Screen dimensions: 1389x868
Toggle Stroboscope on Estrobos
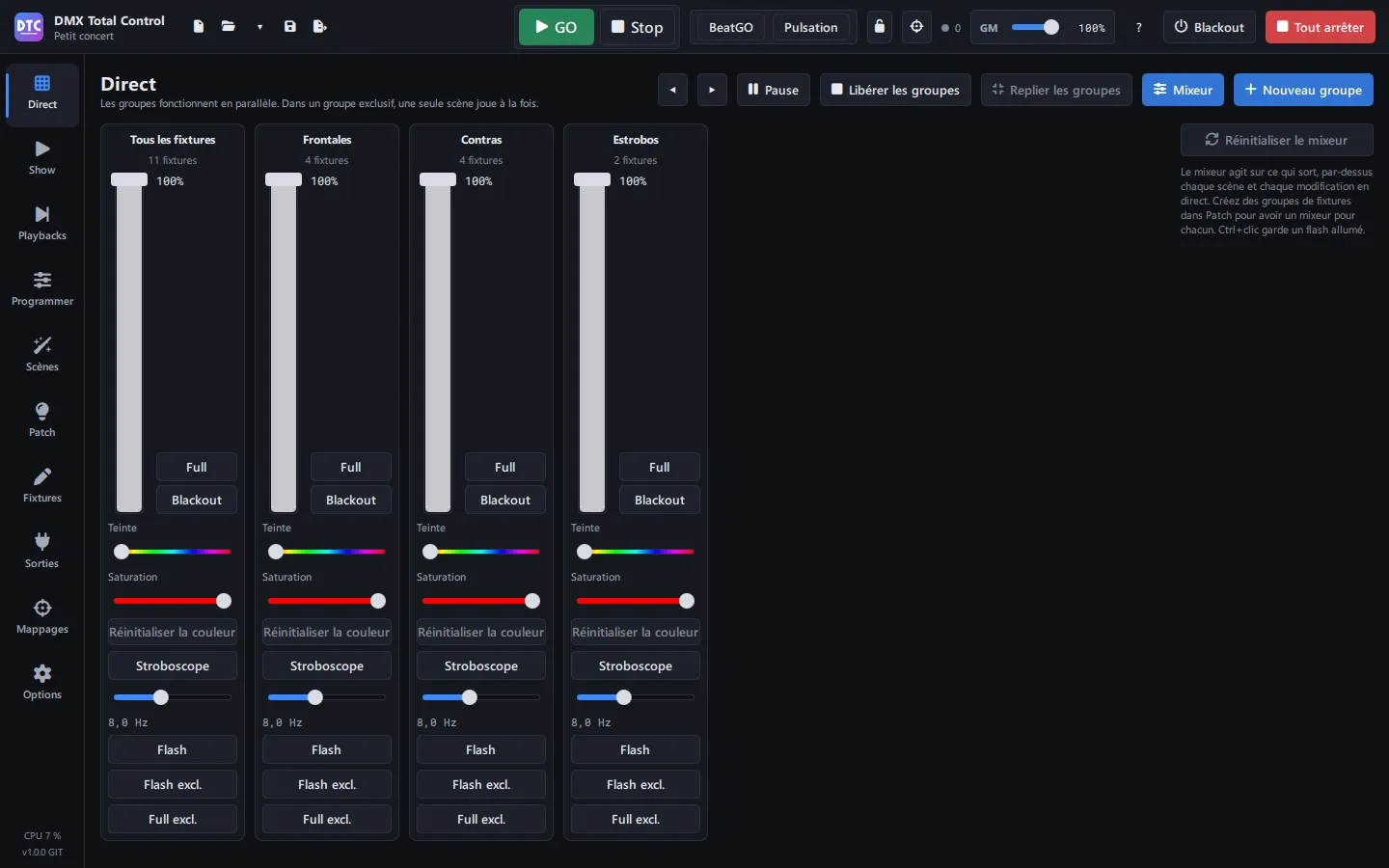point(636,665)
